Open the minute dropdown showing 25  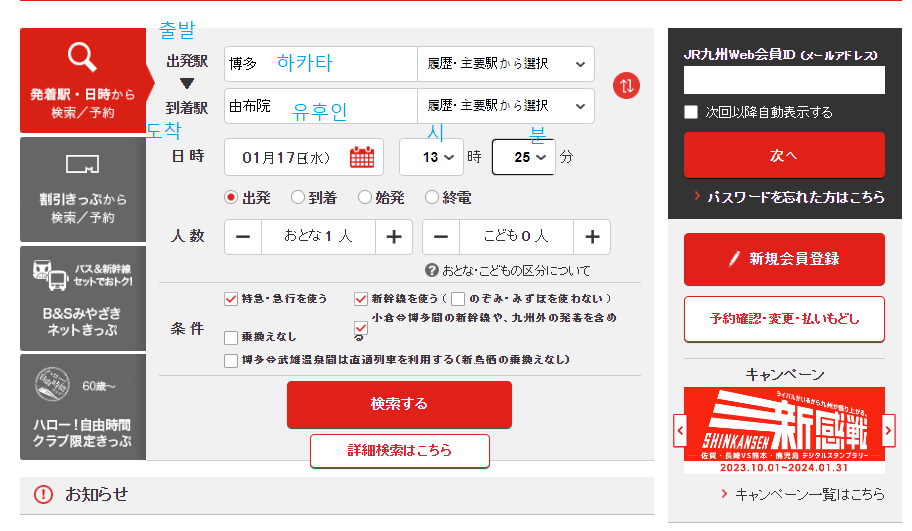pyautogui.click(x=523, y=157)
